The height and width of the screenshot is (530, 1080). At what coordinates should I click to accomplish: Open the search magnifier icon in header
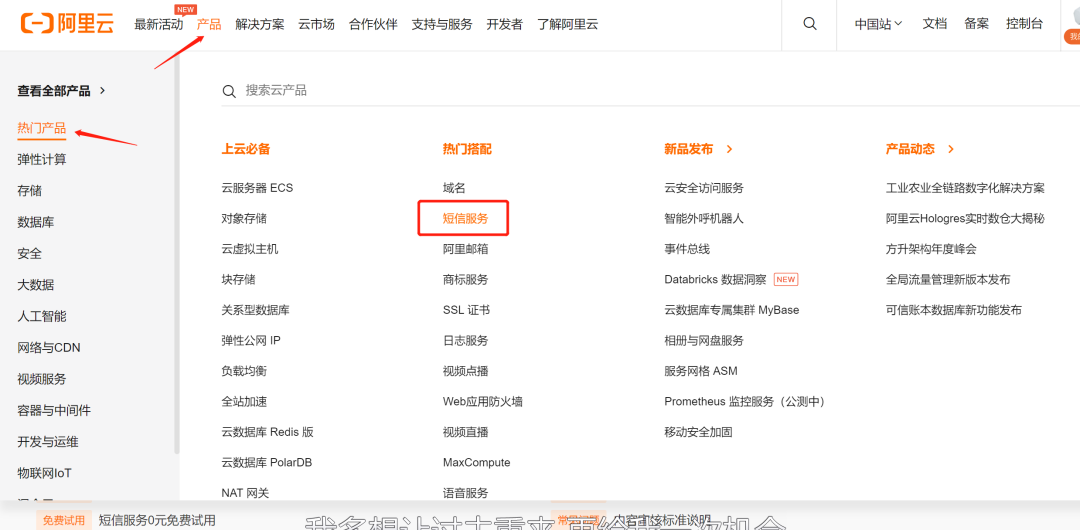(810, 24)
